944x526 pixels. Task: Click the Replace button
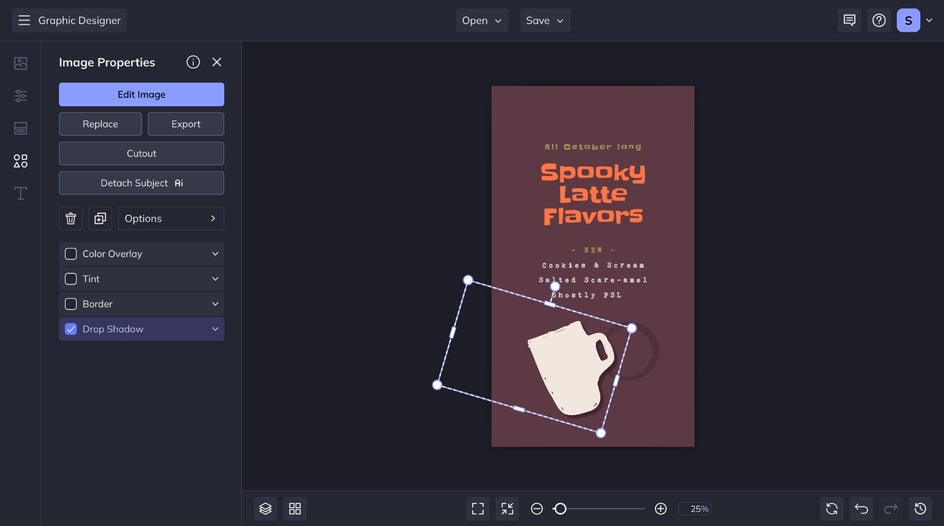(100, 124)
